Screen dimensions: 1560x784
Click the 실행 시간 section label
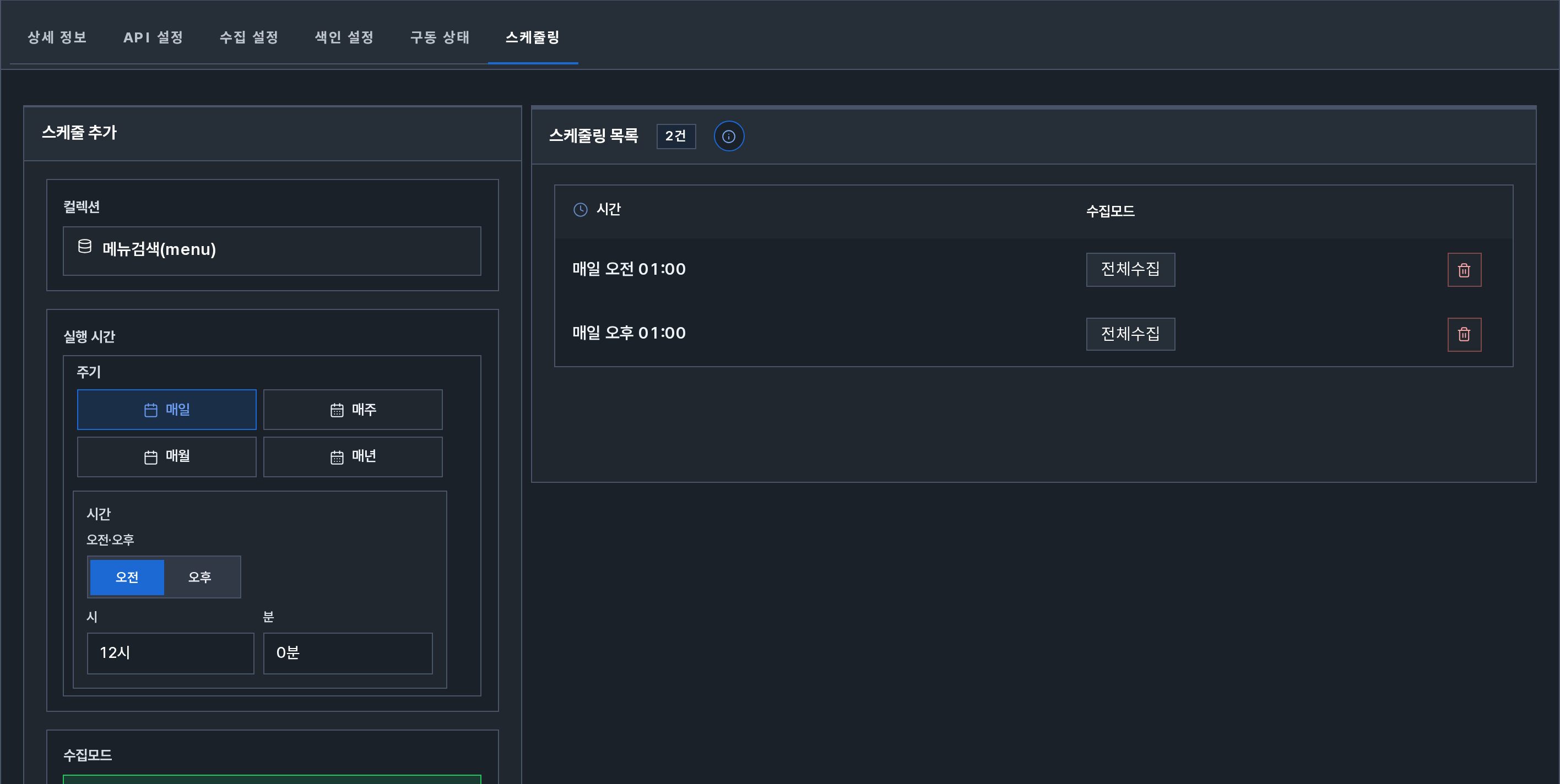click(89, 336)
